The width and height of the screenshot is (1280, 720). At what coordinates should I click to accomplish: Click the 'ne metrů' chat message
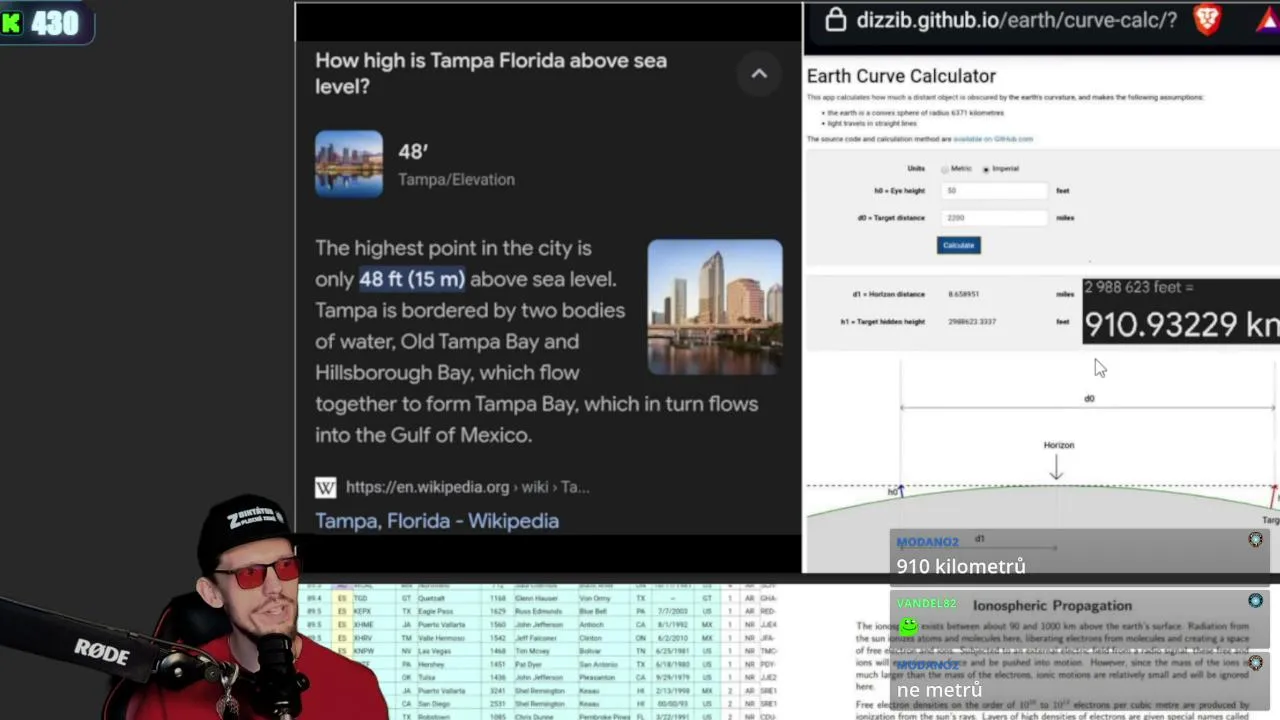coord(939,690)
